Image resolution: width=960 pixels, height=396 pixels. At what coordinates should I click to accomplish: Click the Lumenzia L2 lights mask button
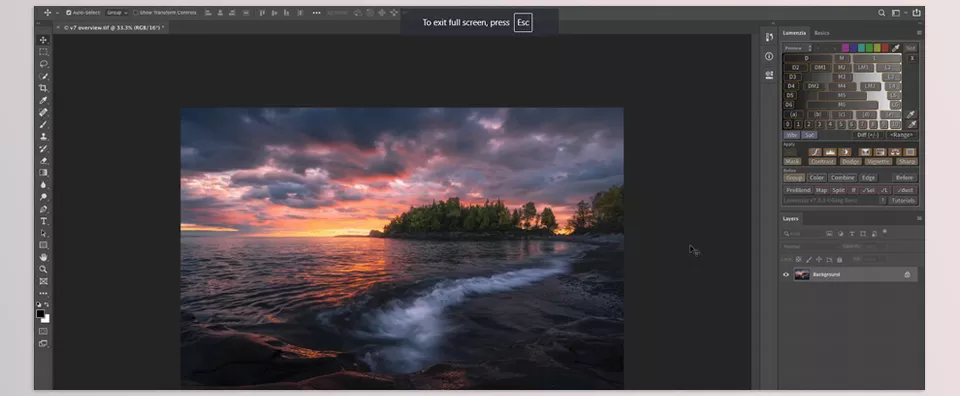click(x=888, y=67)
